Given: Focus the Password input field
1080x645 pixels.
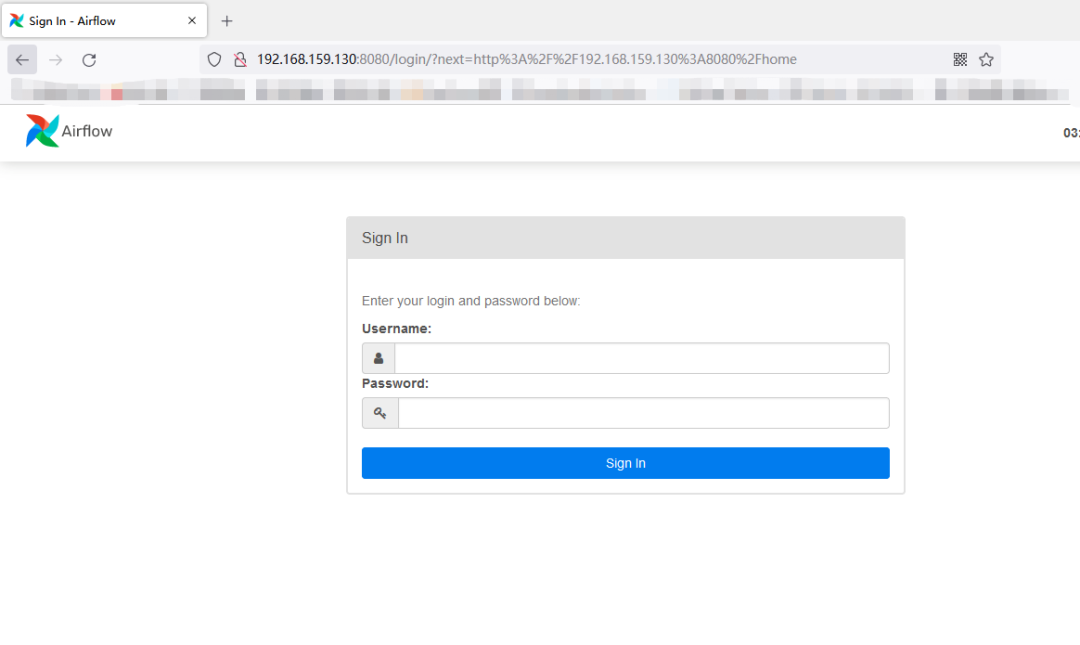Looking at the screenshot, I should click(x=643, y=413).
